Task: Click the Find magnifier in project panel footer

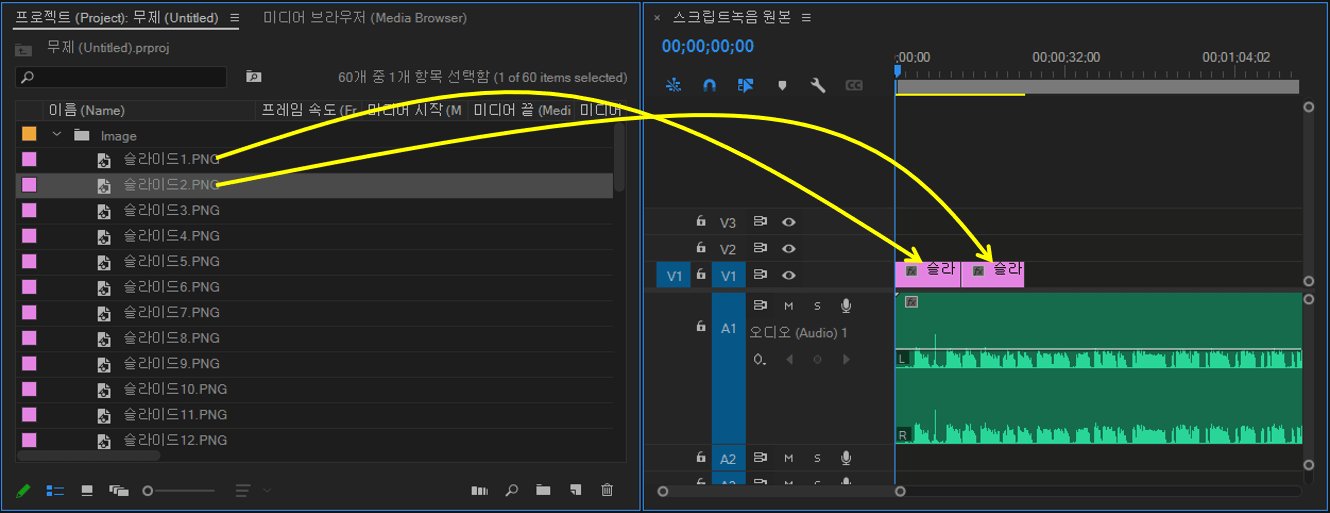Action: [511, 490]
